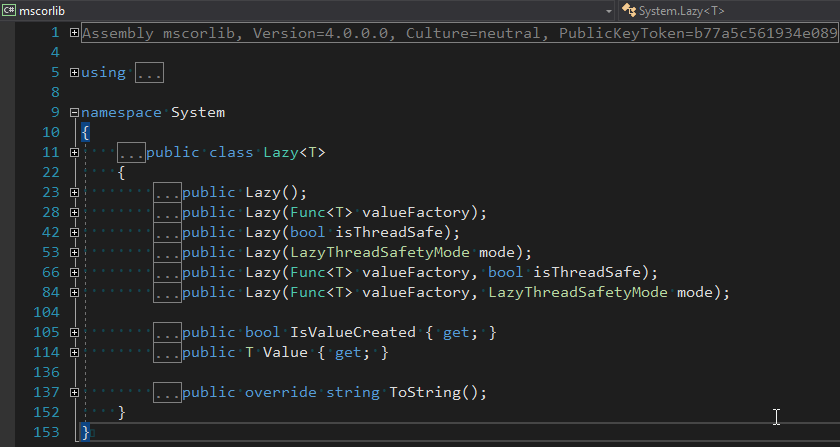Click the ellipsis box before public Lazy();

167,192
